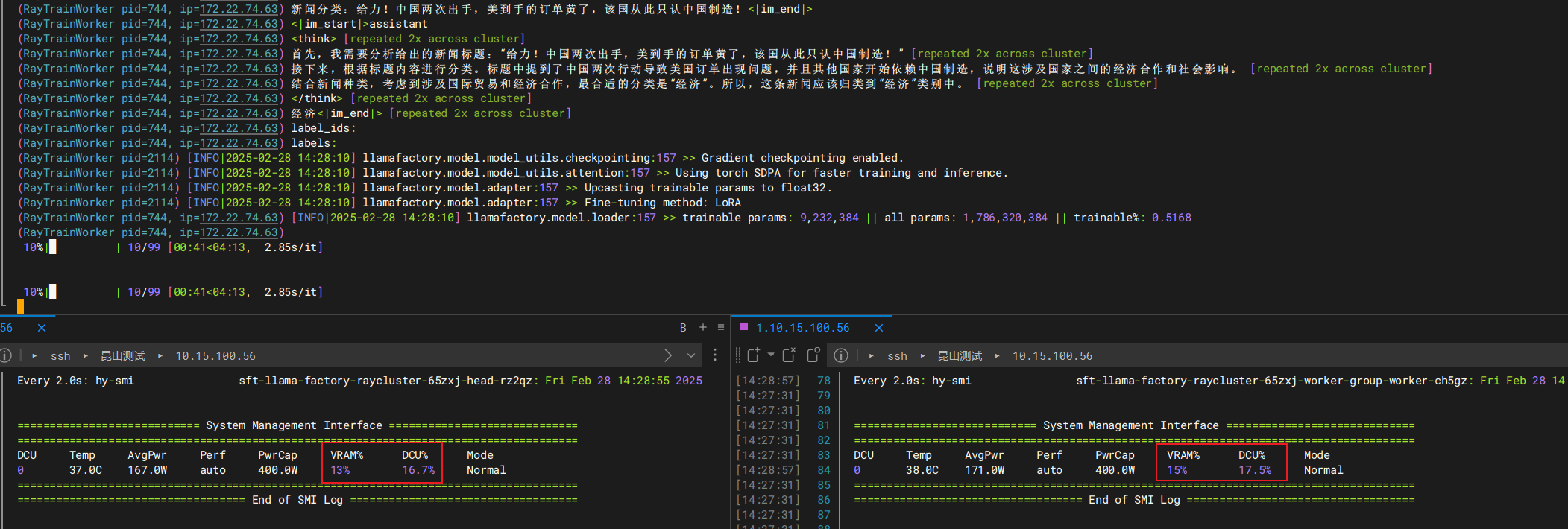Open the IP link on the label_ids row
This screenshot has height=529, width=1568.
239,128
